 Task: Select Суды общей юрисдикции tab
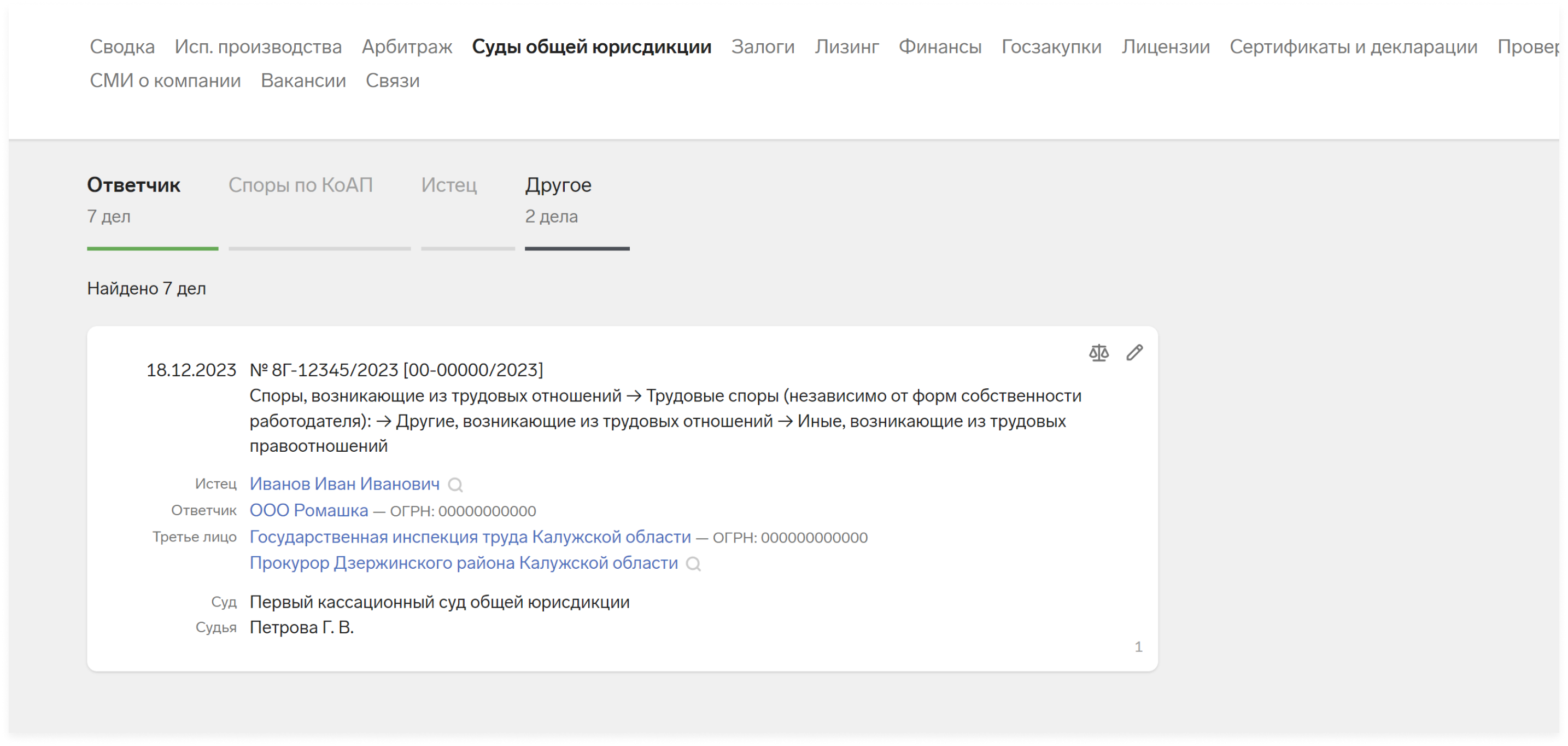[x=592, y=47]
